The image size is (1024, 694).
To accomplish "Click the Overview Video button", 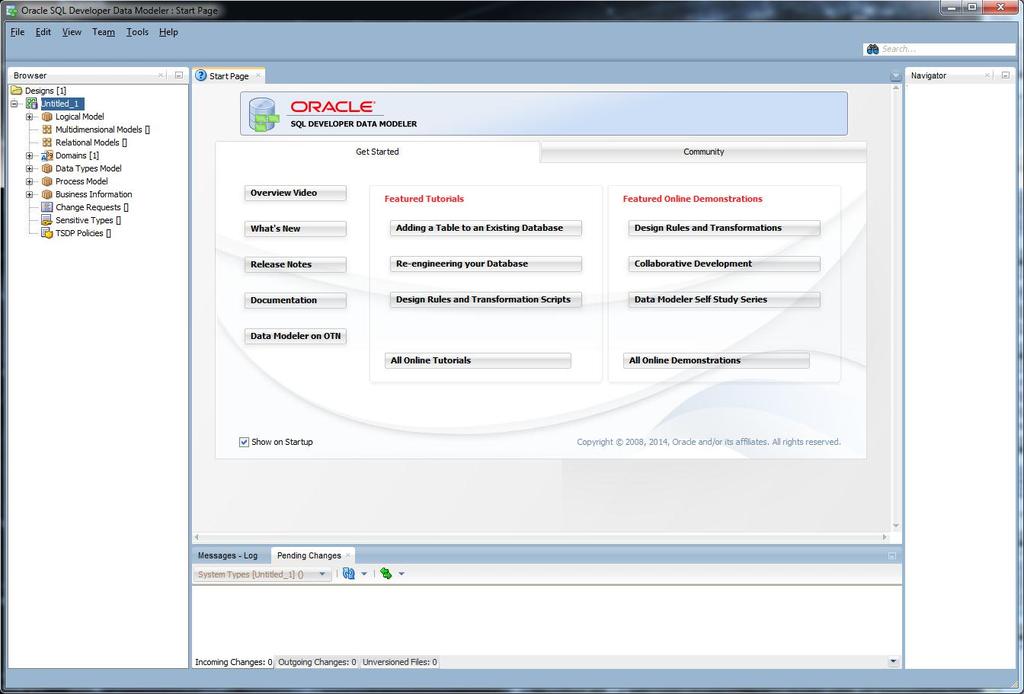I will click(x=295, y=193).
